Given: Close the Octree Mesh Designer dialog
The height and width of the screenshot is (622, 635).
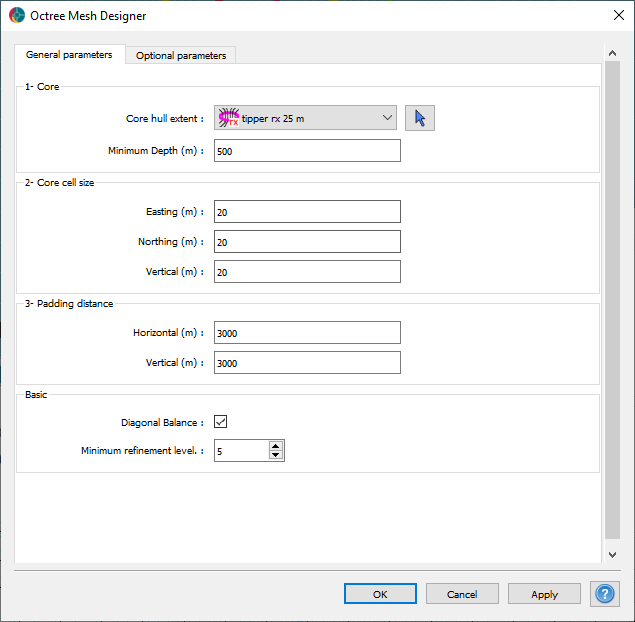Looking at the screenshot, I should pos(618,15).
